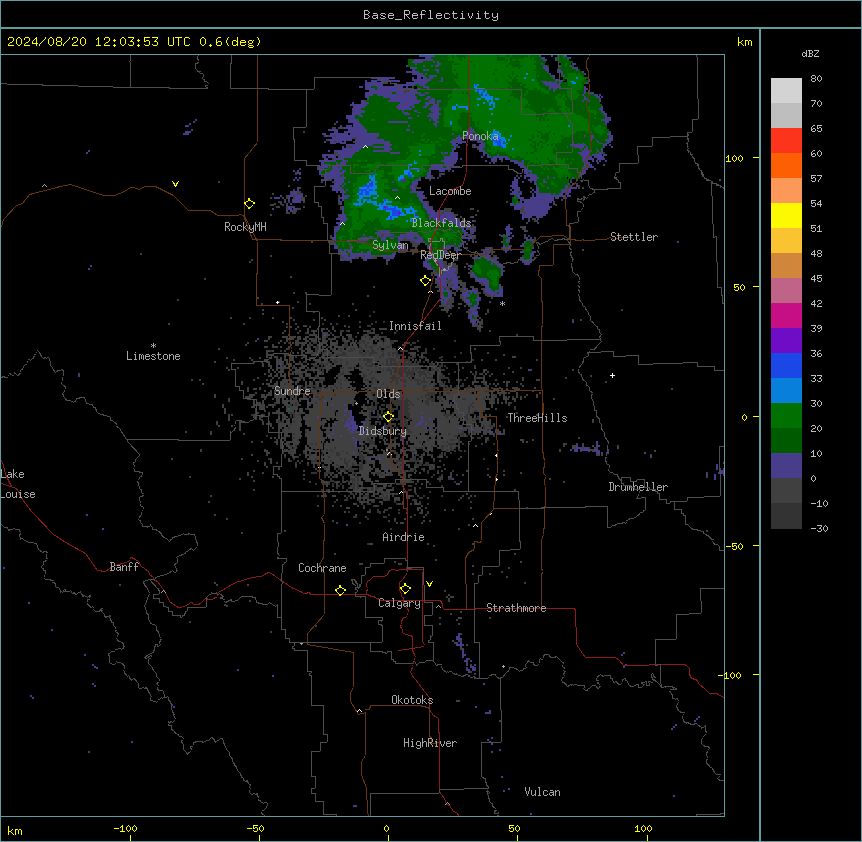Click the Base_Reflectivity title
The height and width of the screenshot is (842, 862).
pyautogui.click(x=431, y=15)
